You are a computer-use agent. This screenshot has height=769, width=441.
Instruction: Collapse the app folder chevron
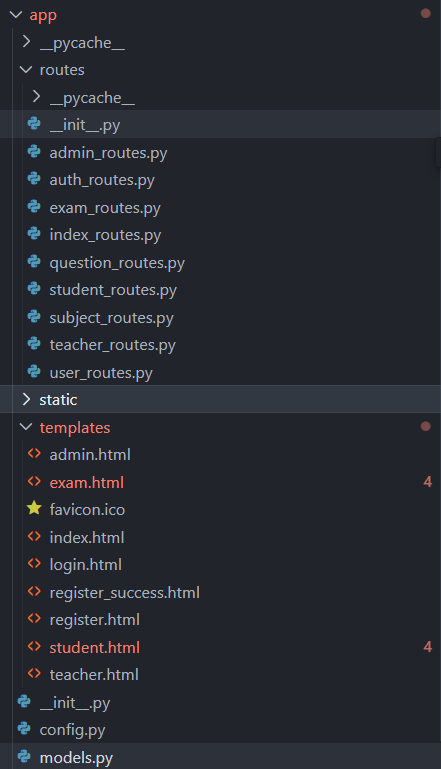click(16, 15)
